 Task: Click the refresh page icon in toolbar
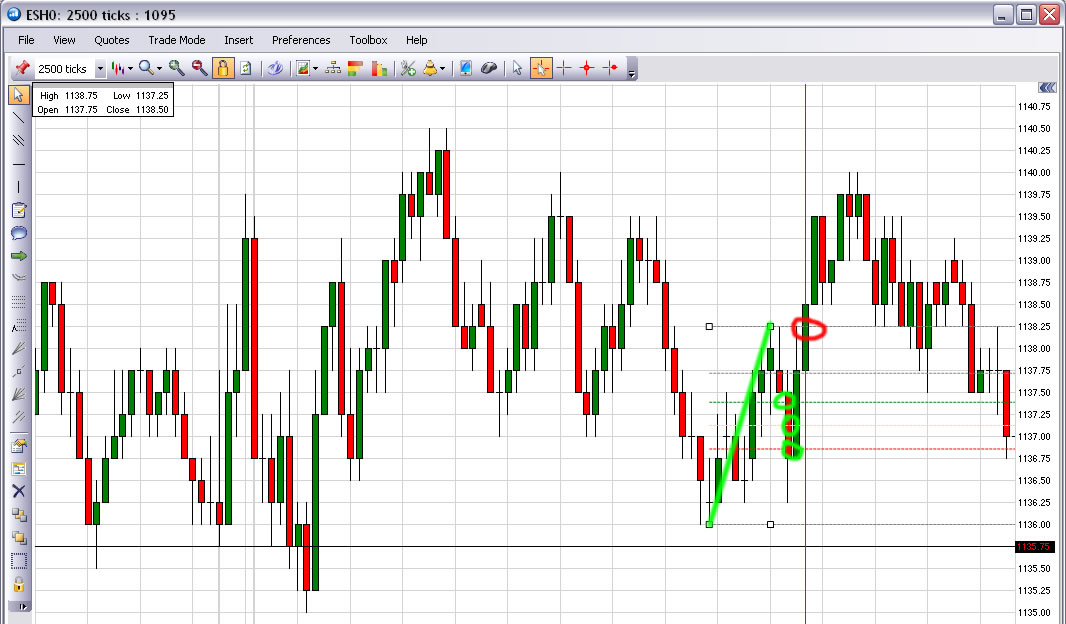tap(245, 68)
